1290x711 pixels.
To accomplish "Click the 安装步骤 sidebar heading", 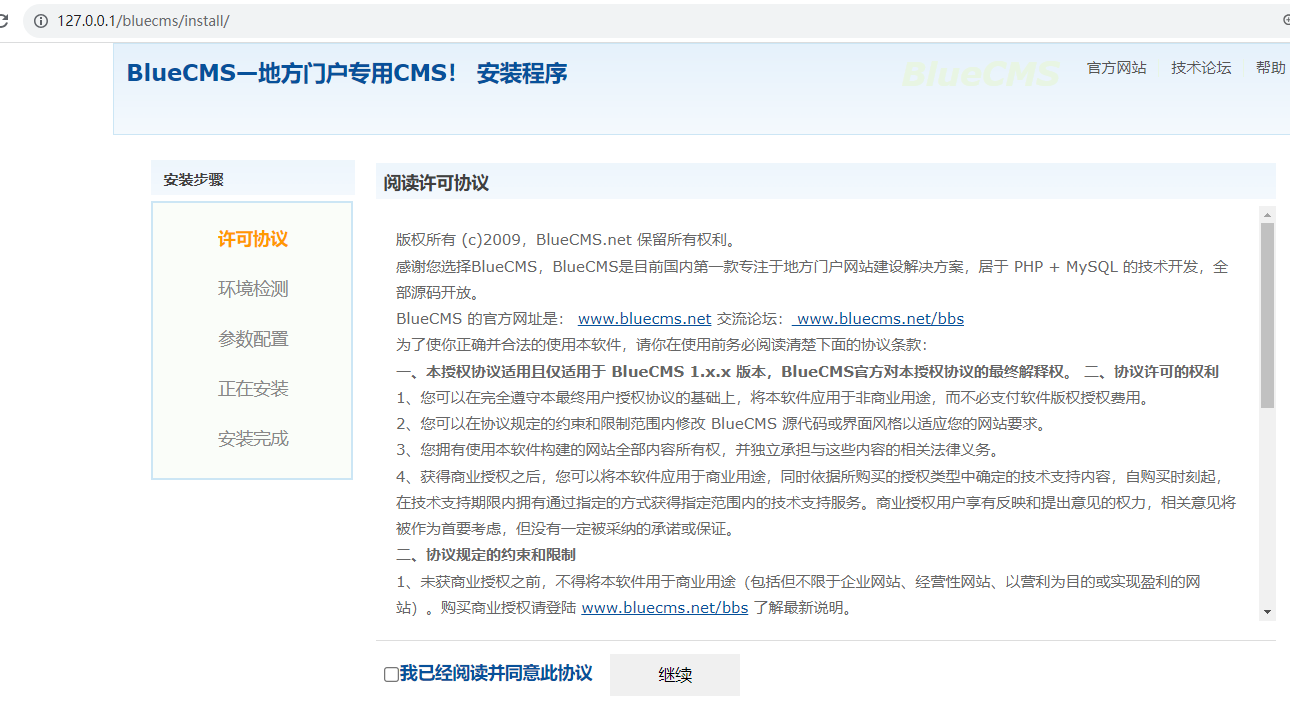I will pyautogui.click(x=194, y=180).
